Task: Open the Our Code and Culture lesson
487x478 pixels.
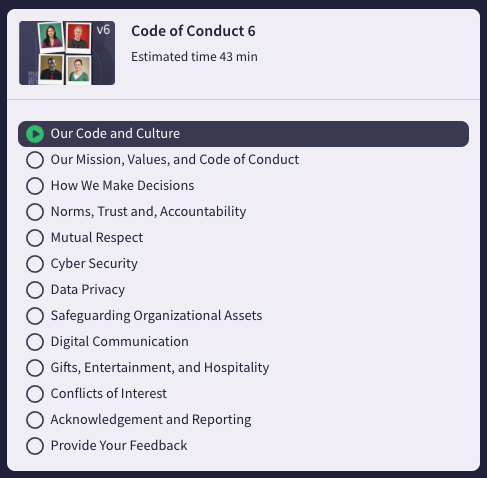Action: click(x=243, y=134)
